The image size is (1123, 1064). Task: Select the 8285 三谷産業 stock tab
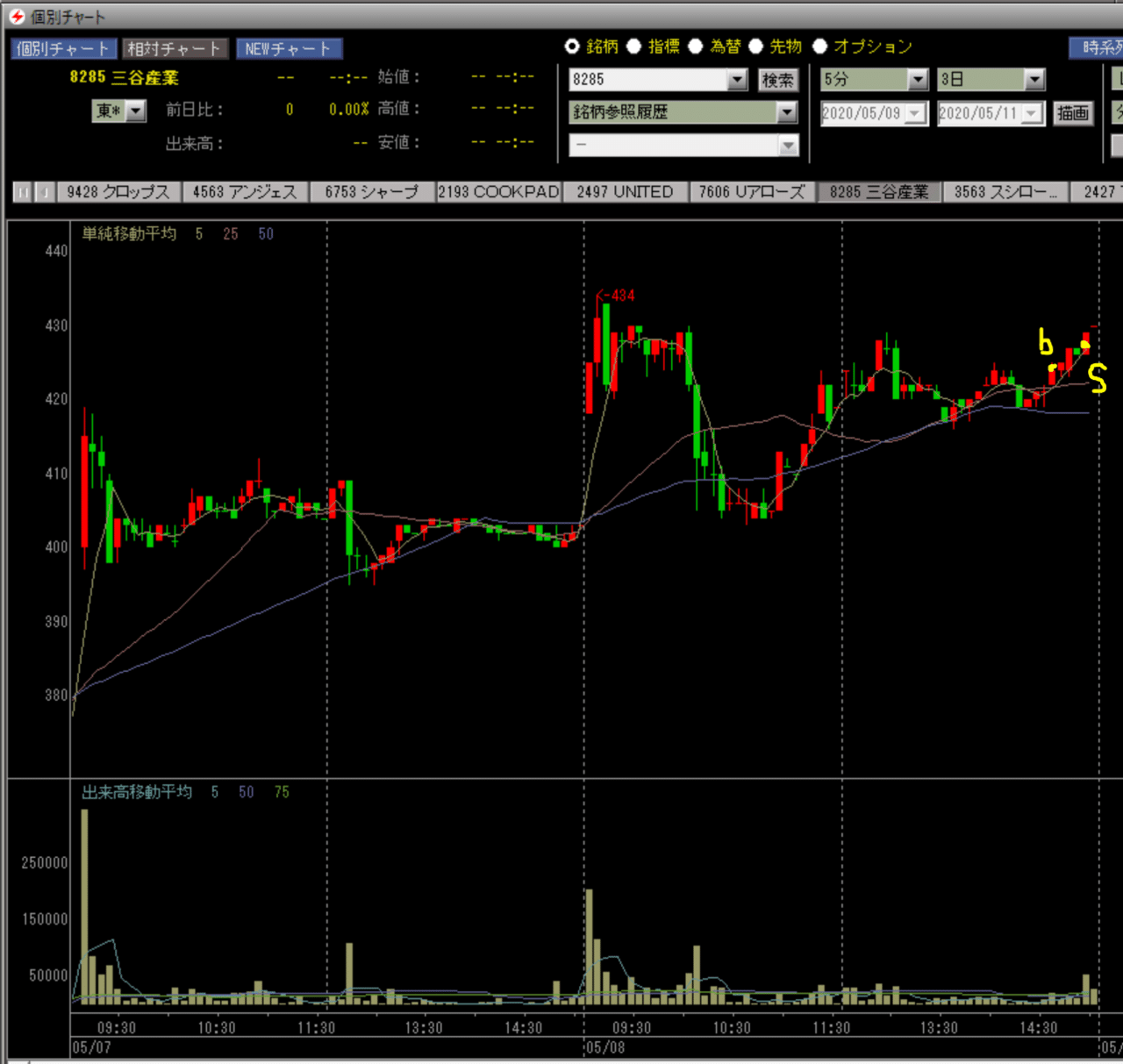879,192
